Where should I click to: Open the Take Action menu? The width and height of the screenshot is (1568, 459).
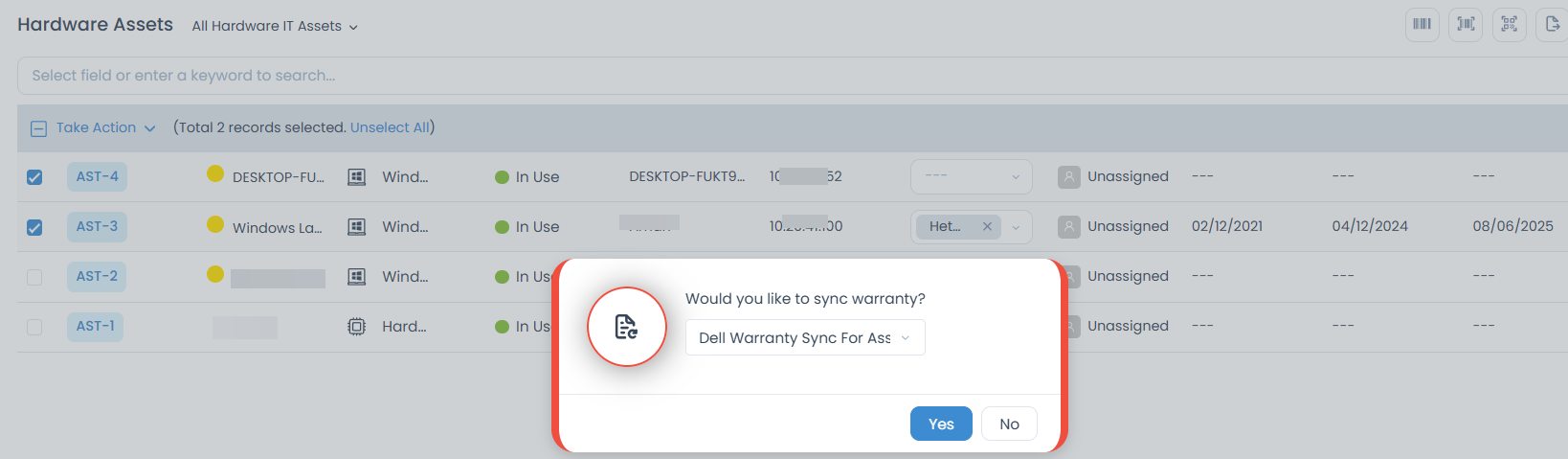[x=104, y=127]
